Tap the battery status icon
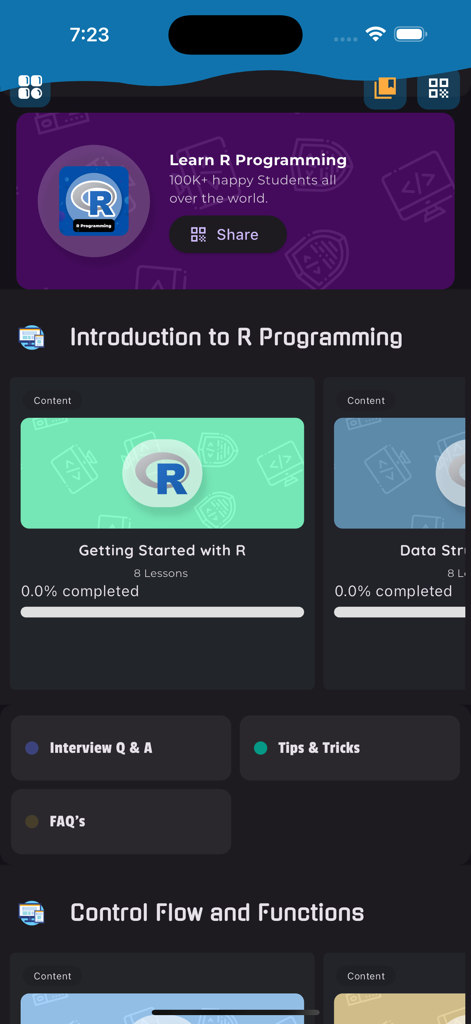Screen dimensions: 471x1024 (x=411, y=34)
